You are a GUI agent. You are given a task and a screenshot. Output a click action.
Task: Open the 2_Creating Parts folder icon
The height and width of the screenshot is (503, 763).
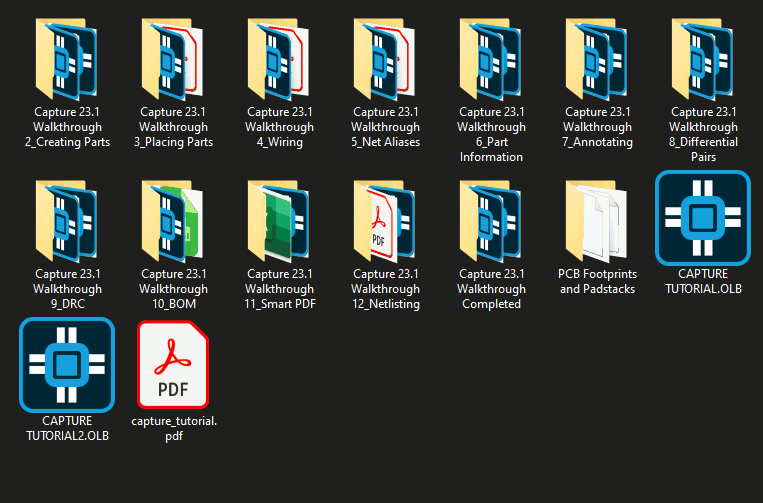(67, 59)
